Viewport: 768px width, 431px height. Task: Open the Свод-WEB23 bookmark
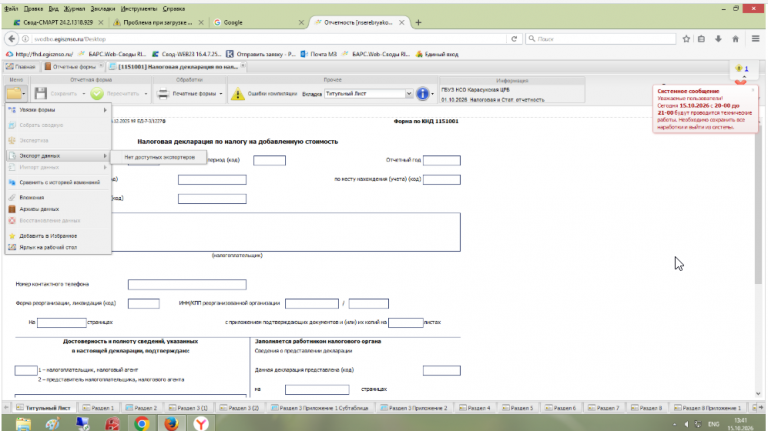187,54
